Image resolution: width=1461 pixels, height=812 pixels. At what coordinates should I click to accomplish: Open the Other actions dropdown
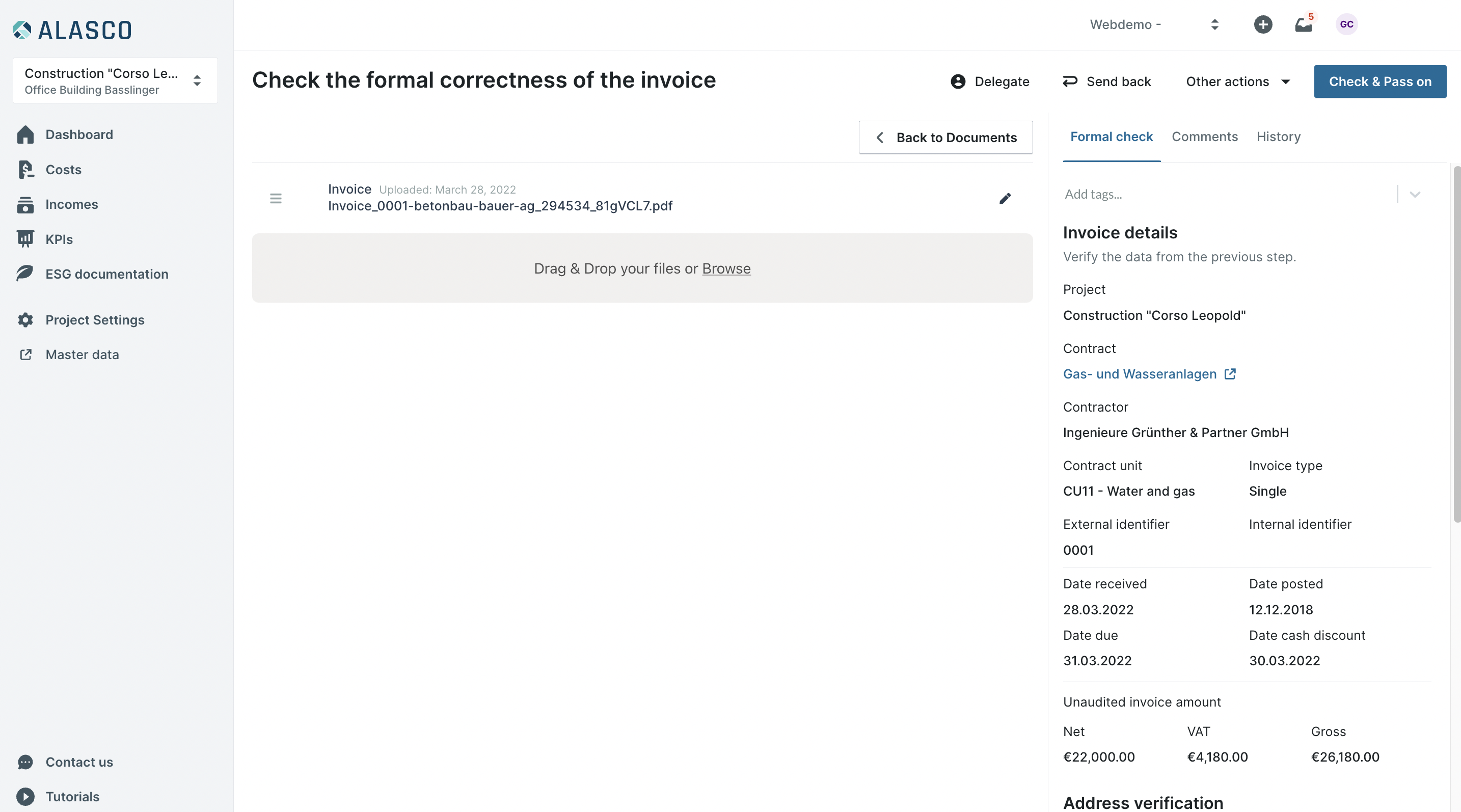[1237, 82]
